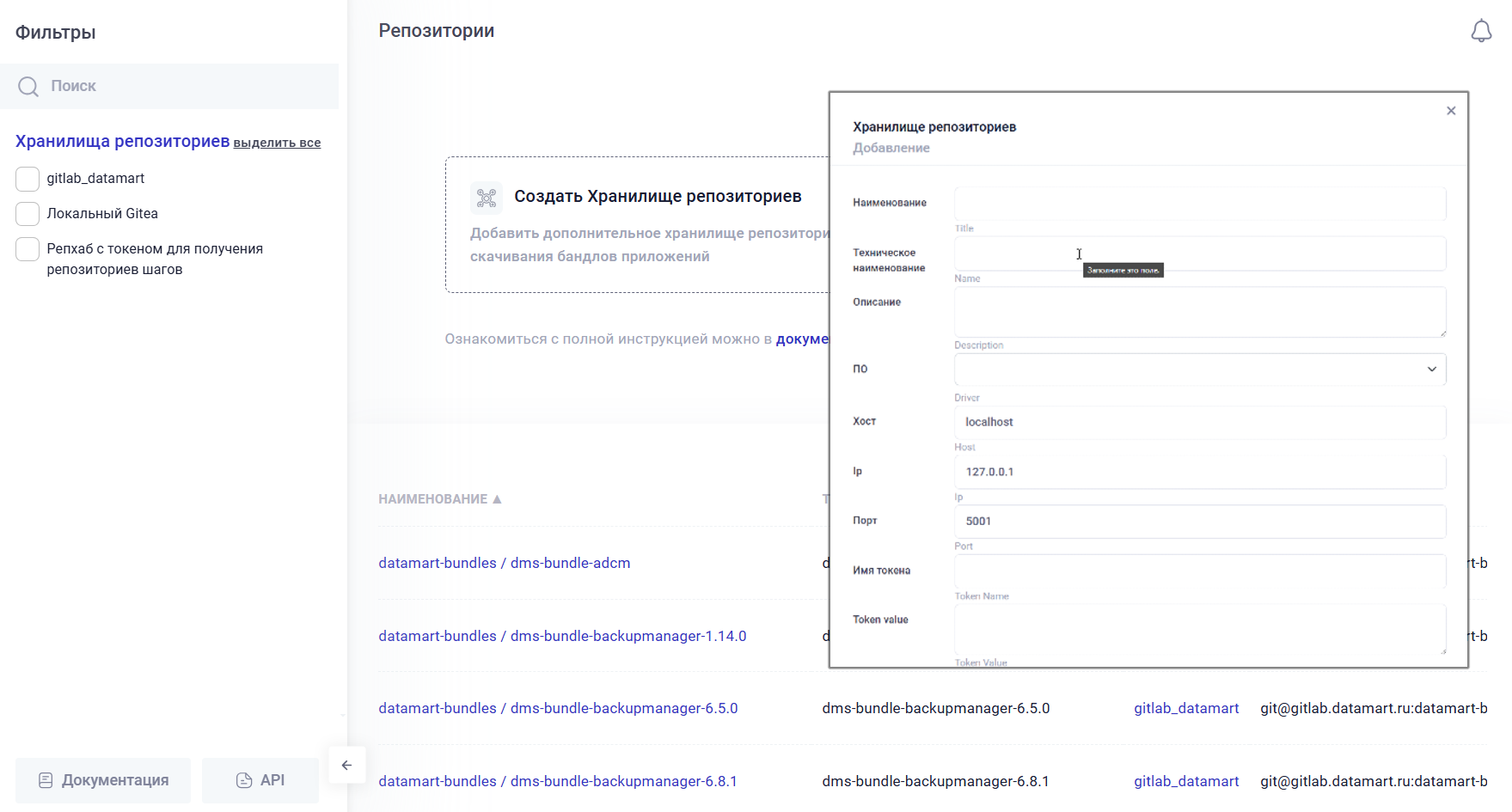The height and width of the screenshot is (812, 1512).
Task: Toggle the Репхаб с токеном checkbox
Action: click(28, 249)
